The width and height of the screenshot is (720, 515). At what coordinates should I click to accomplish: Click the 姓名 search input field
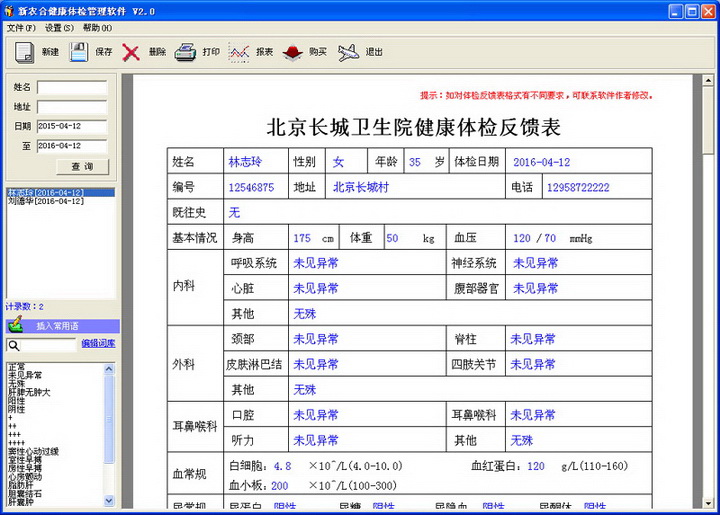[72, 88]
